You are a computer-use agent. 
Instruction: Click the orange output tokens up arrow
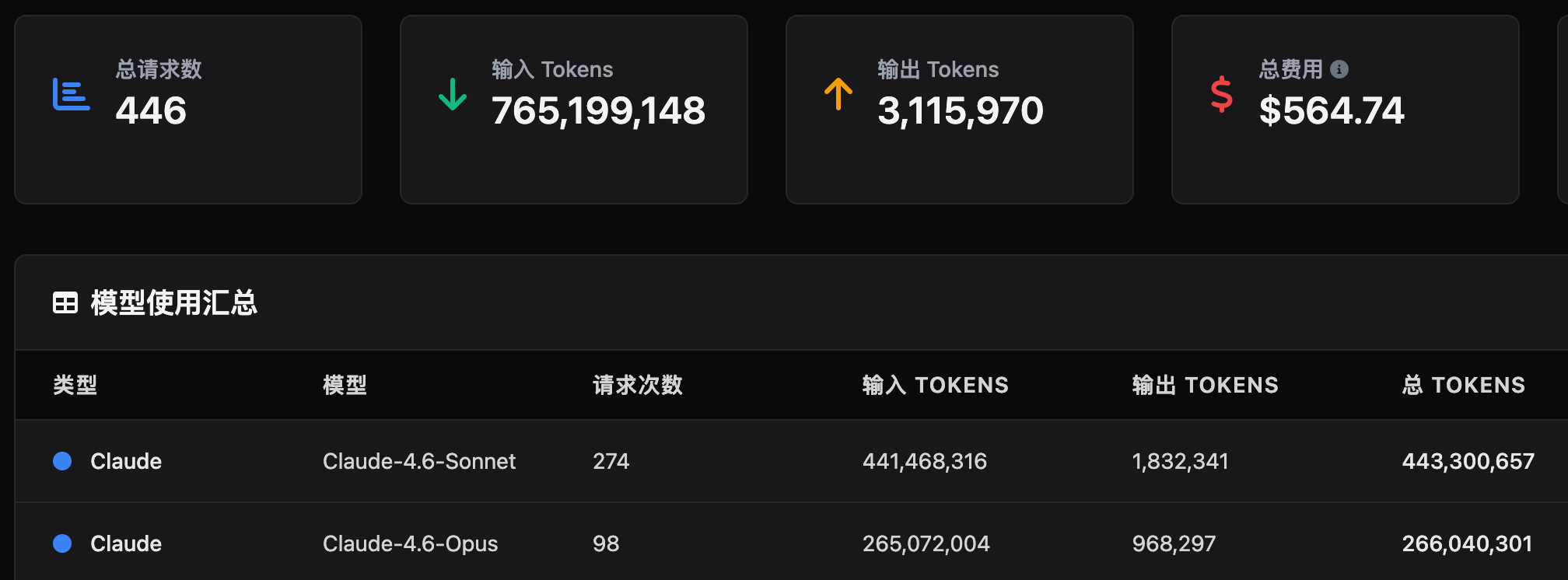(838, 94)
